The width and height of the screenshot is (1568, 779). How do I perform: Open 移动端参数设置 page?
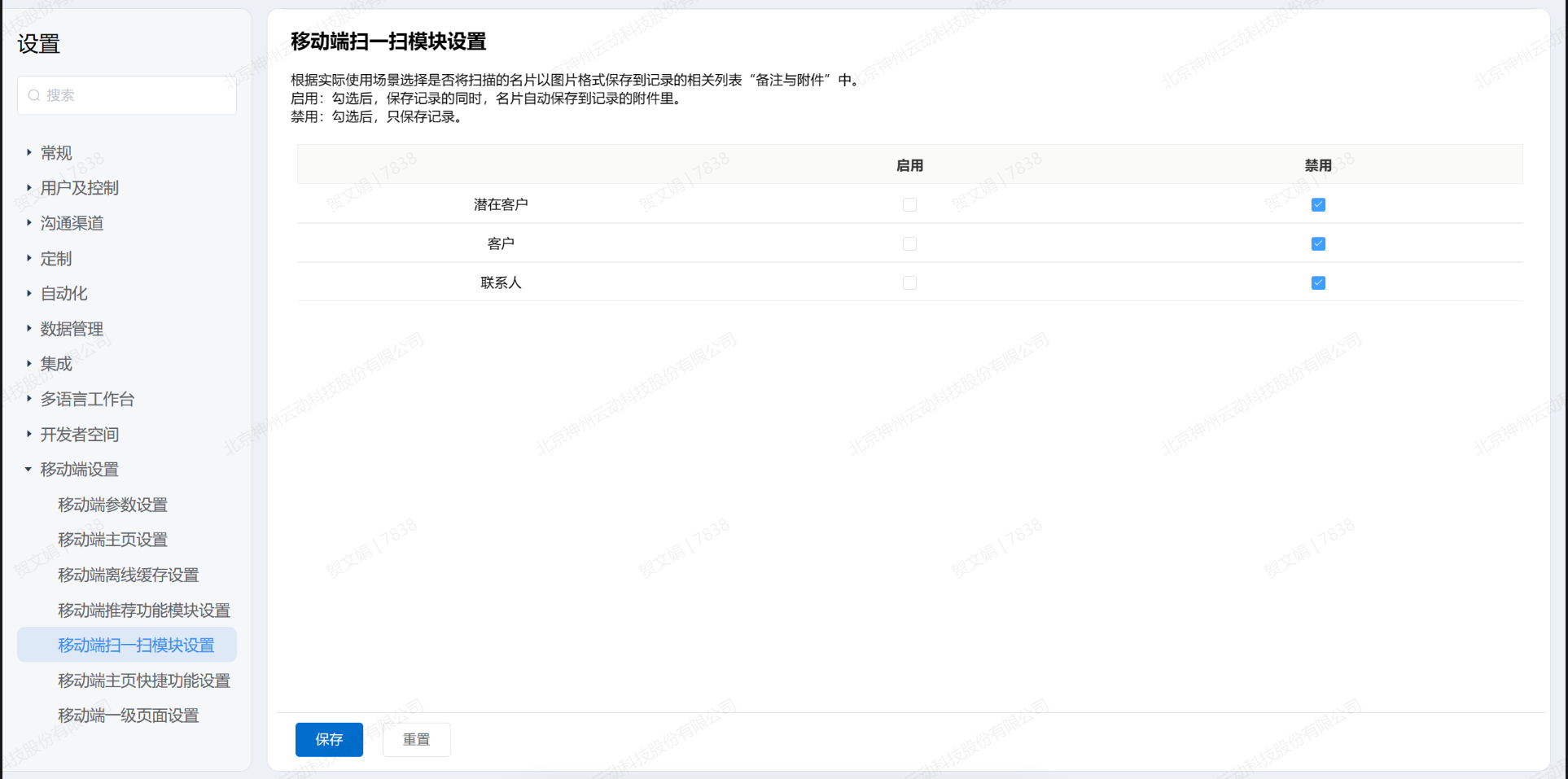pyautogui.click(x=112, y=505)
